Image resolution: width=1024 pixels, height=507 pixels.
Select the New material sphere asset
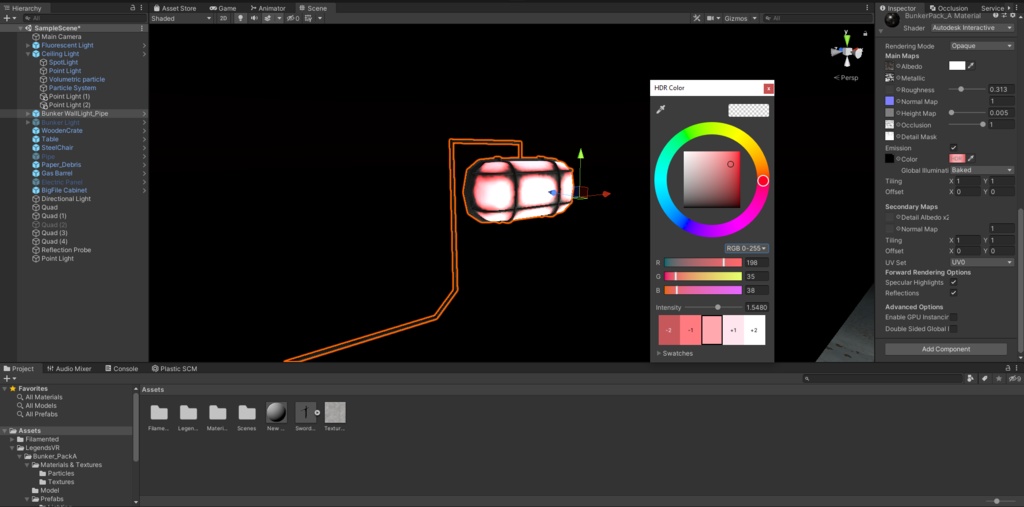276,417
